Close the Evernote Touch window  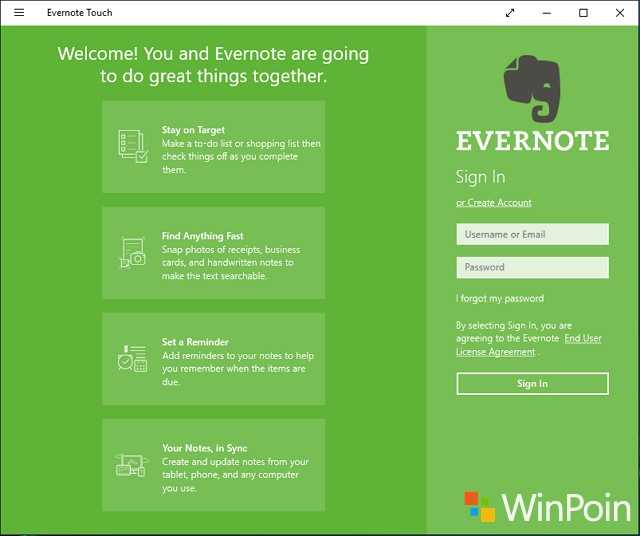click(x=620, y=13)
